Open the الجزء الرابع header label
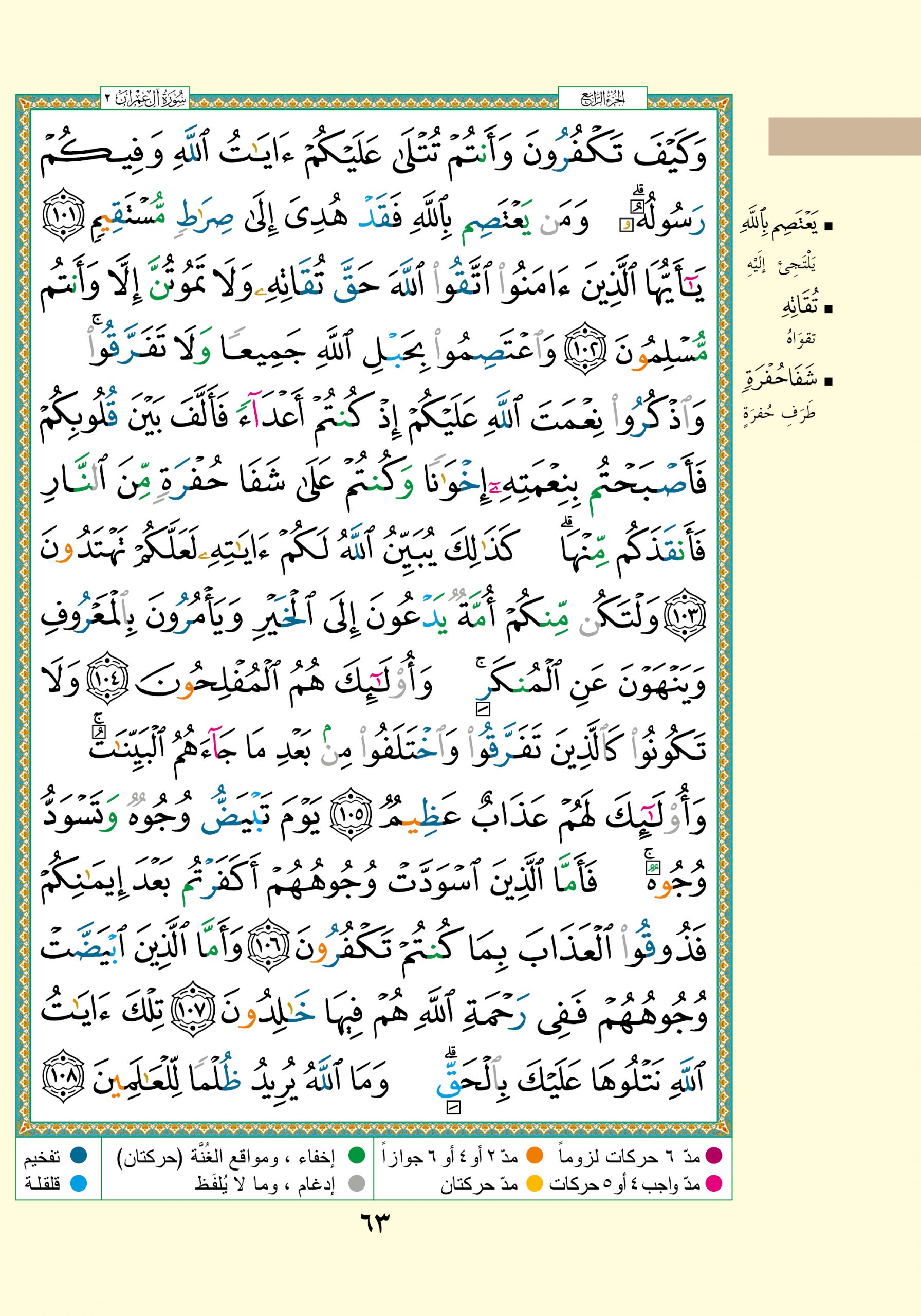The height and width of the screenshot is (1316, 921). 602,99
